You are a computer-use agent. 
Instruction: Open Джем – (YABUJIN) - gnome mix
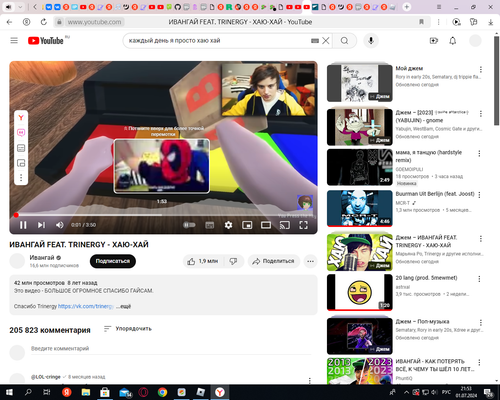click(360, 127)
